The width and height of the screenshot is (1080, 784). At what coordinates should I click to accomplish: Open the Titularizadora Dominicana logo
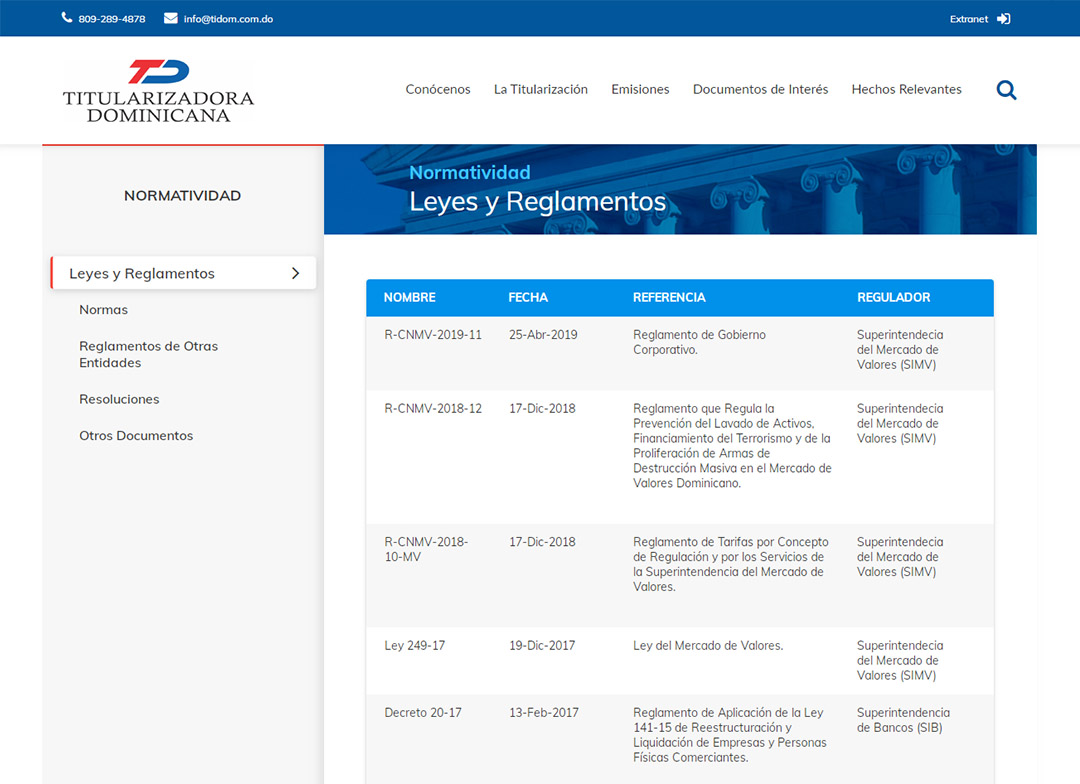[158, 91]
